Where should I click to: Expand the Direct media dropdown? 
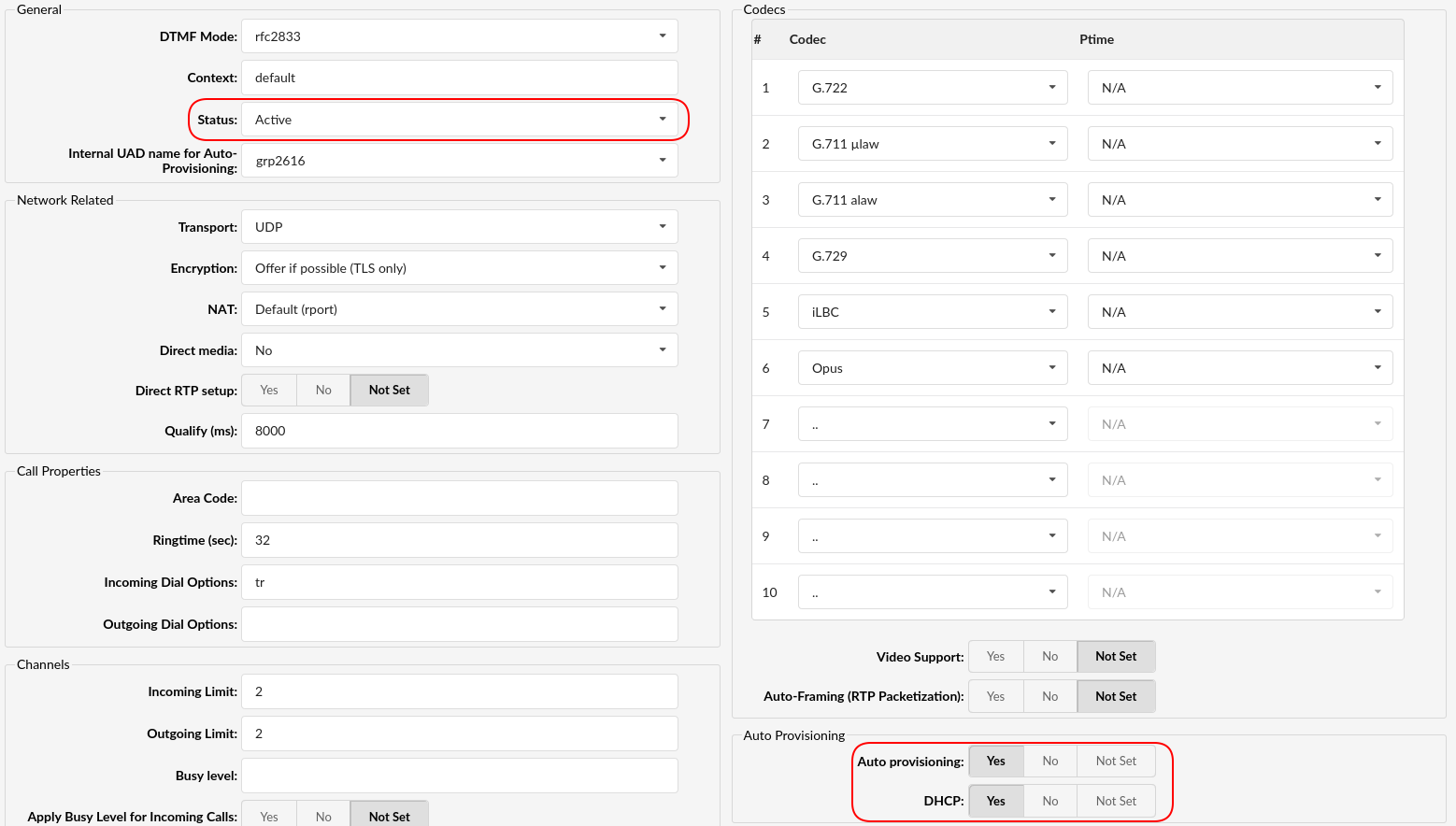click(x=459, y=350)
